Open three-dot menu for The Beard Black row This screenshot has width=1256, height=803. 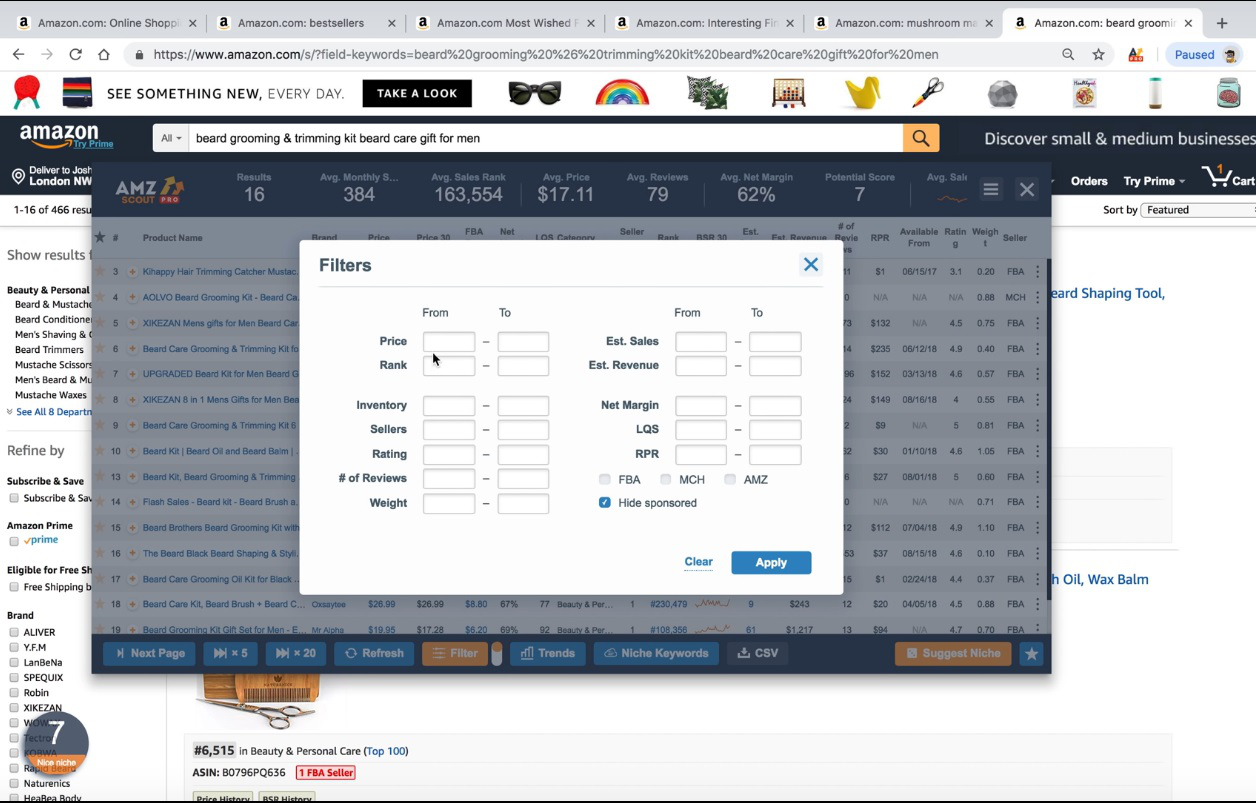pyautogui.click(x=1038, y=553)
